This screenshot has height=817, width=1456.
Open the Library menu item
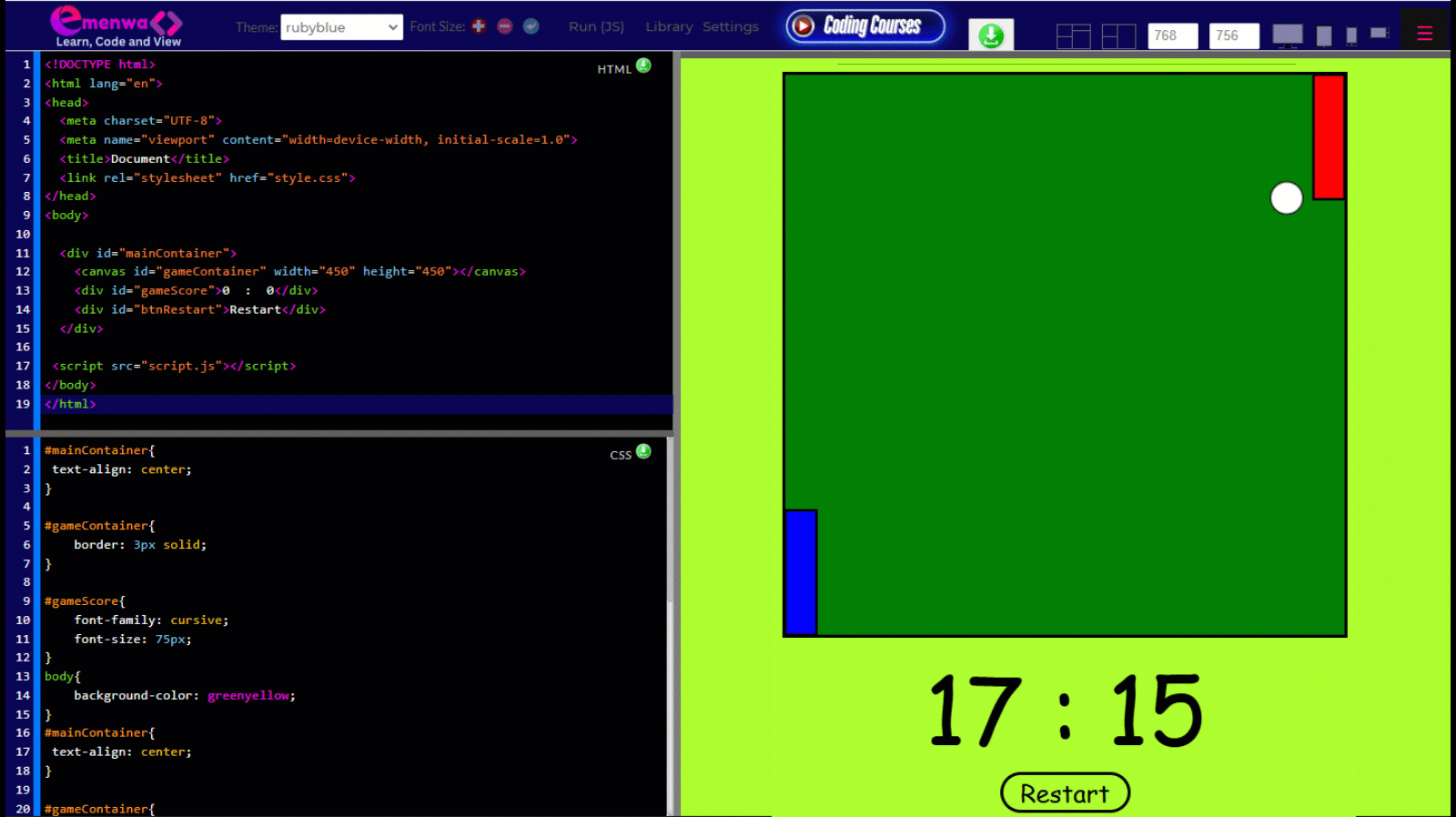pyautogui.click(x=669, y=26)
